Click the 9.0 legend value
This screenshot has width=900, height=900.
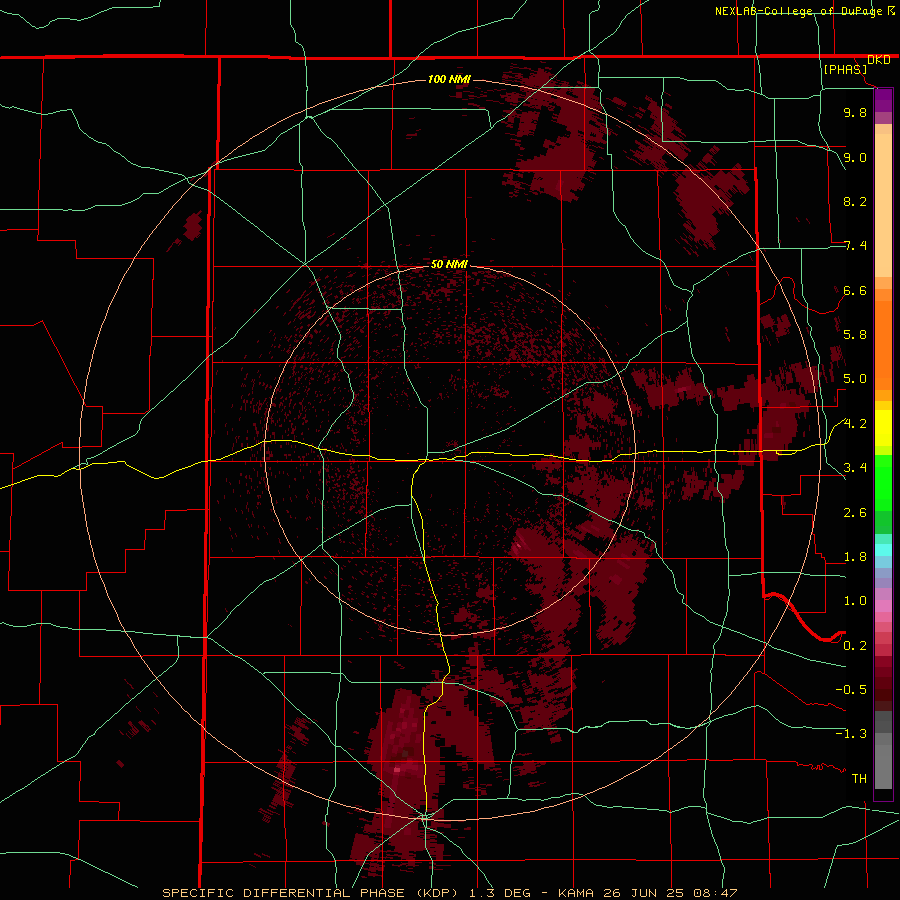pyautogui.click(x=855, y=157)
